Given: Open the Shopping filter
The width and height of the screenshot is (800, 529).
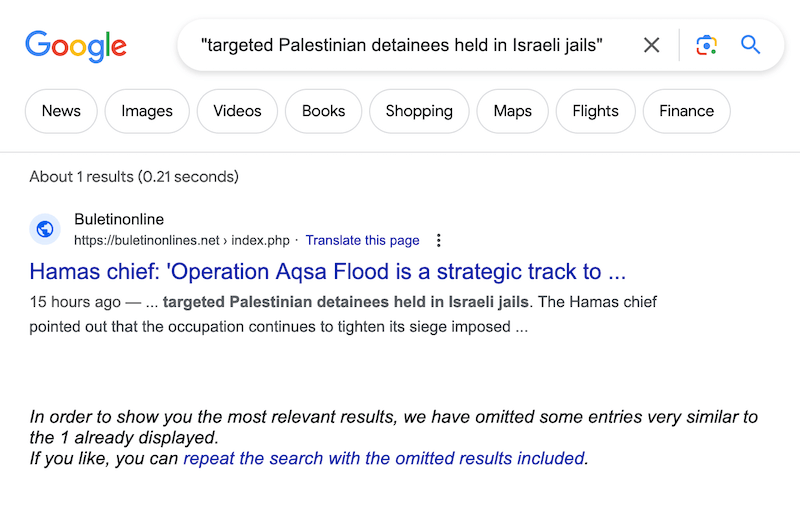Looking at the screenshot, I should pyautogui.click(x=419, y=111).
